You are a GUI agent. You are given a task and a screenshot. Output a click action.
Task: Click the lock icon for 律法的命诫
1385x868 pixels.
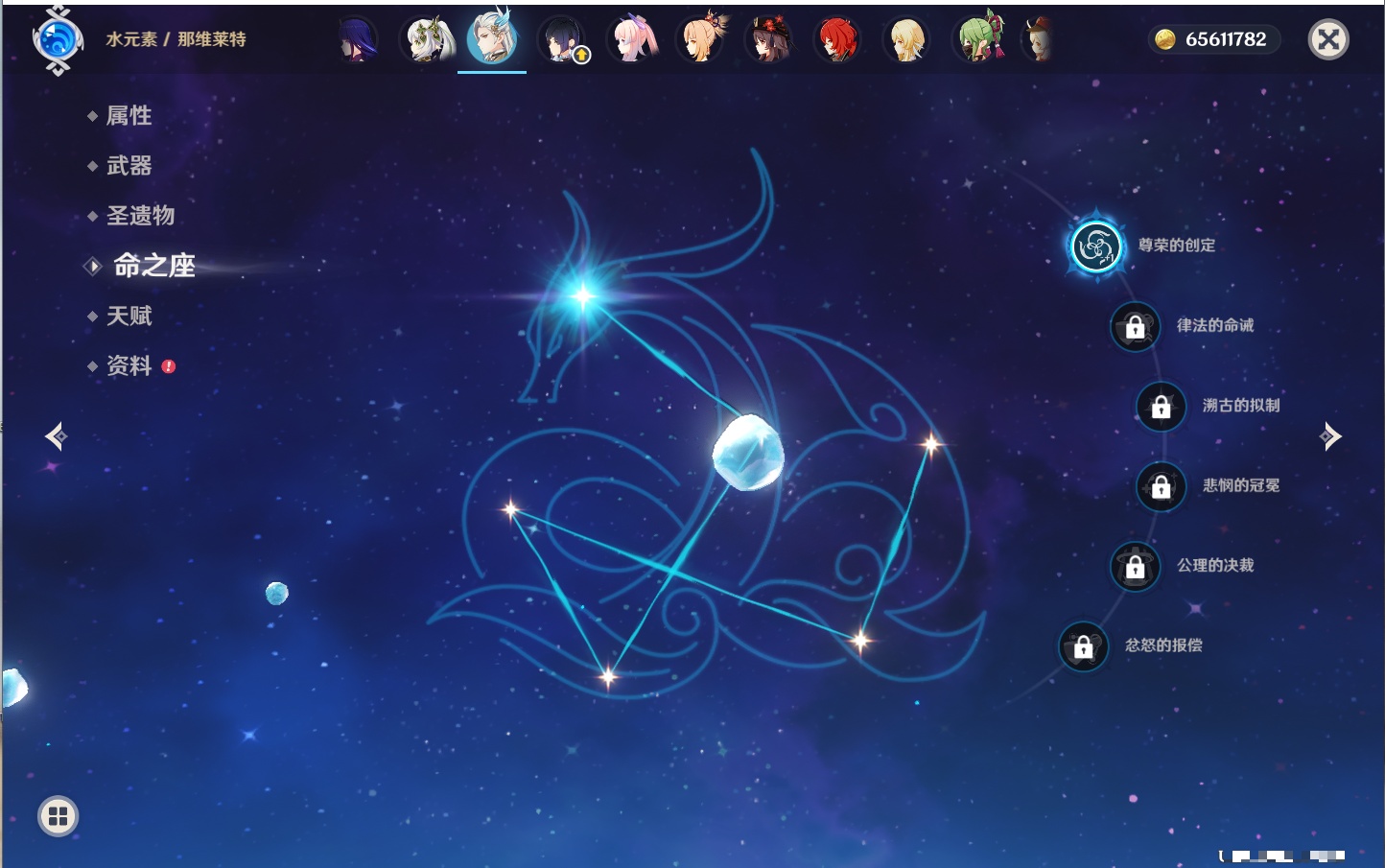click(1135, 326)
